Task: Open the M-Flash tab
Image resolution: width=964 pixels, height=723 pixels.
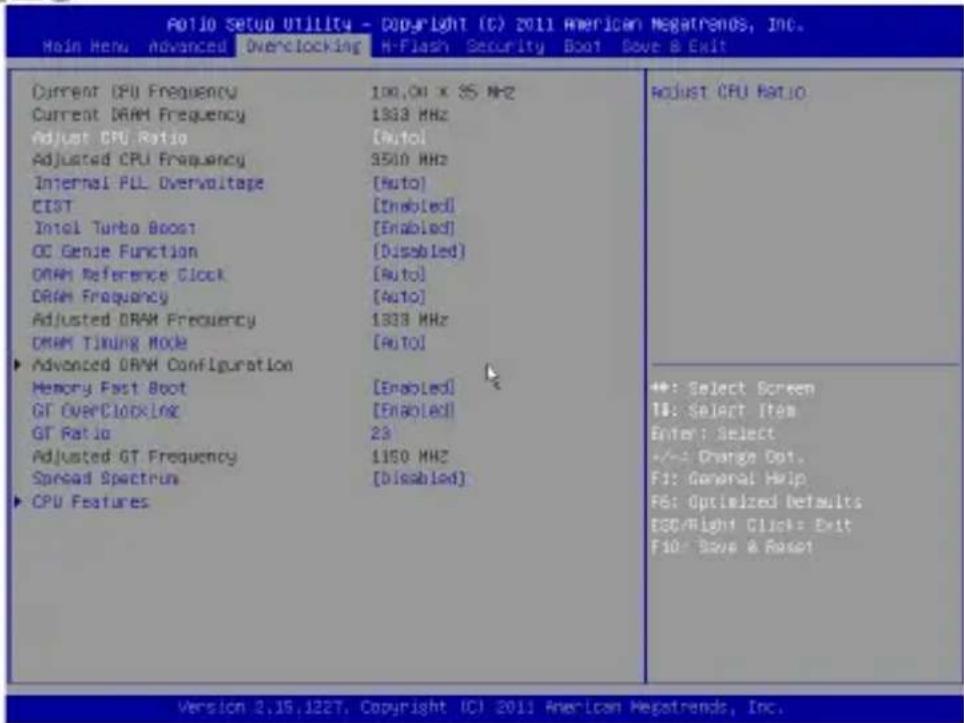Action: [x=414, y=47]
